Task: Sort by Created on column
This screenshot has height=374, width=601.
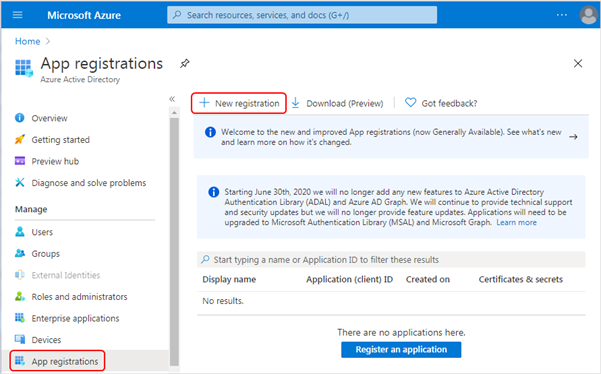Action: [x=428, y=279]
